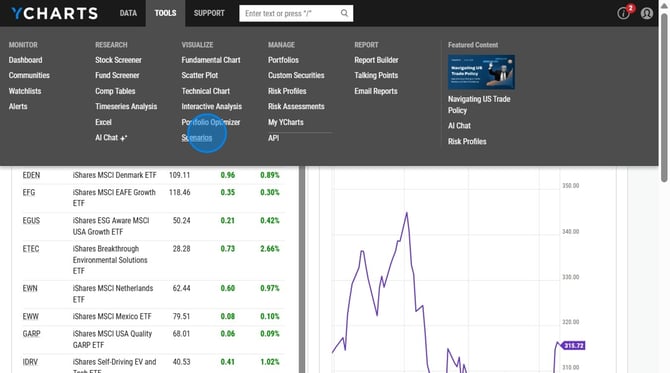Open Risk Profiles under Manage

[287, 91]
